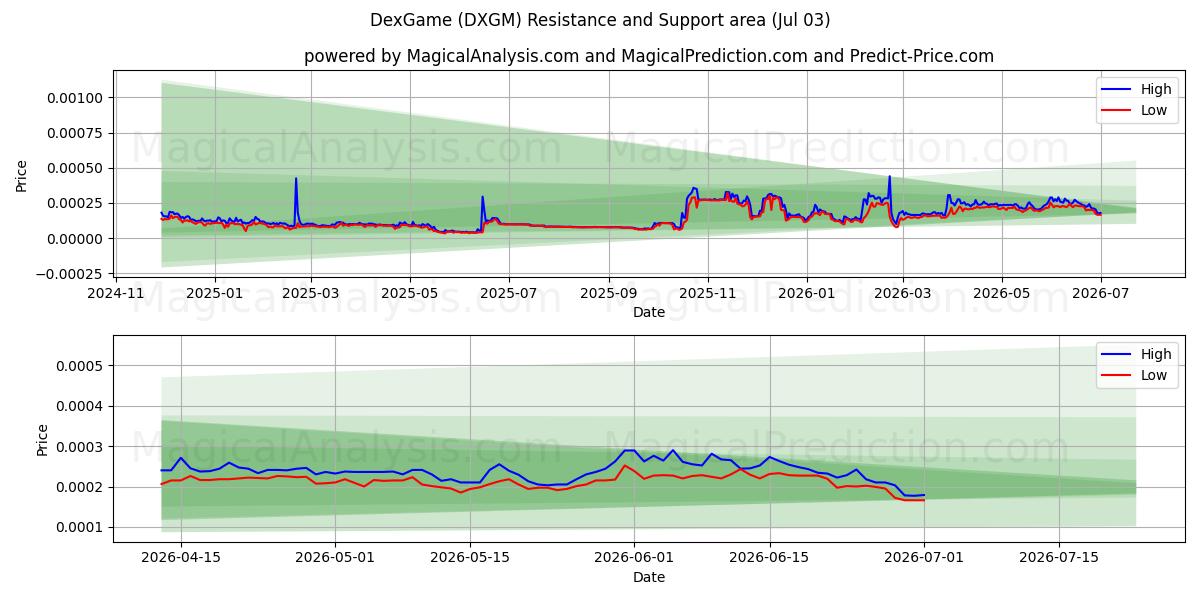
Task: Click the top chart y-axis label −0.00025
Action: (68, 274)
